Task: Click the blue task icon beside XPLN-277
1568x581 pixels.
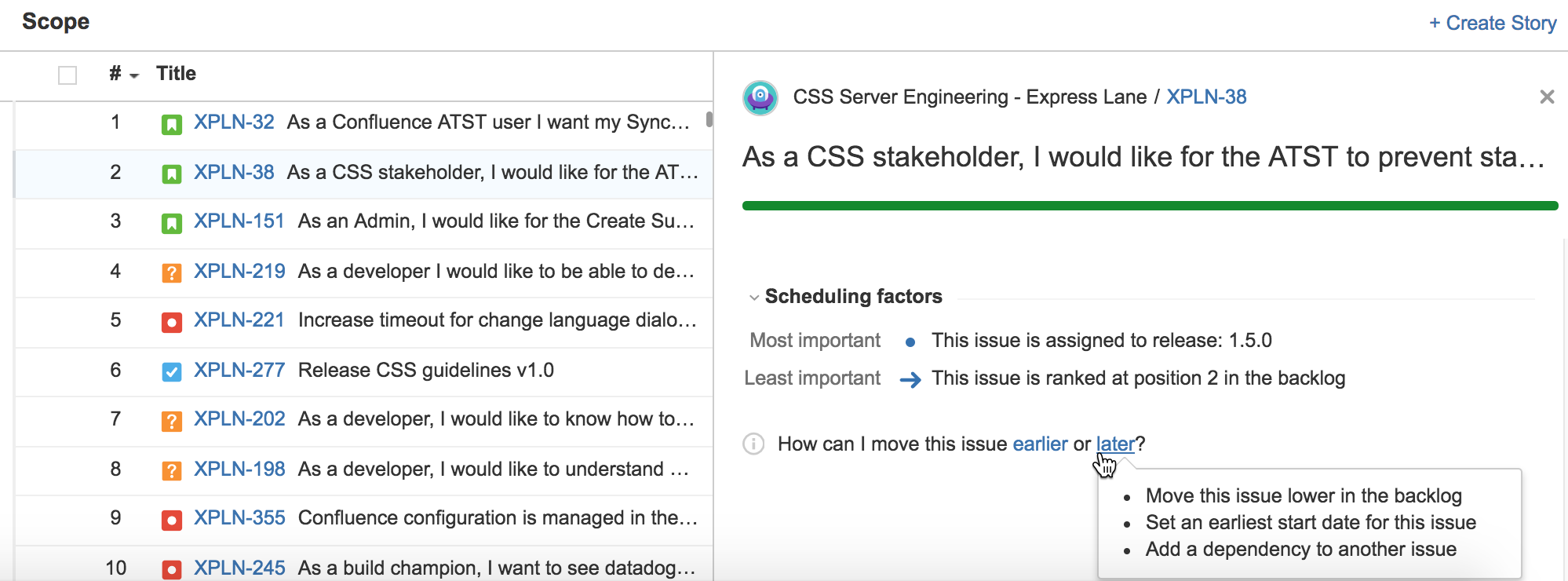Action: coord(171,371)
